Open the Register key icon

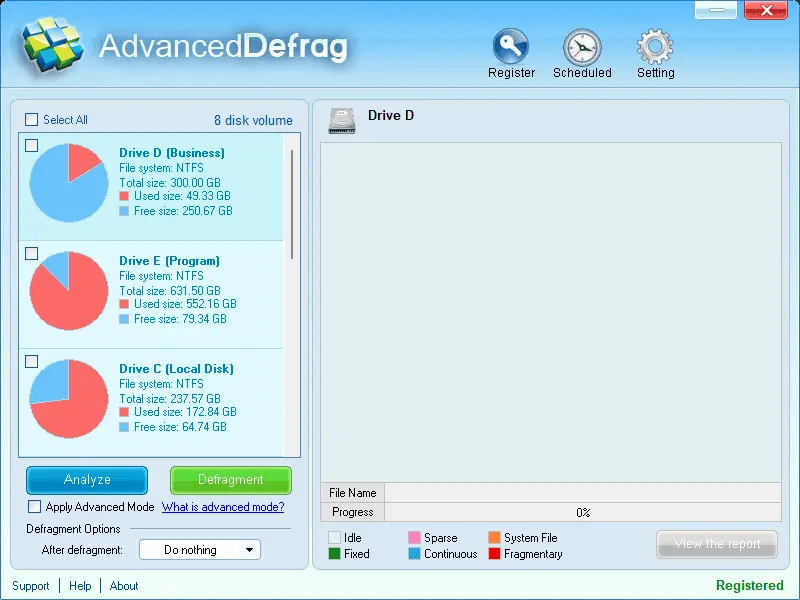point(510,46)
